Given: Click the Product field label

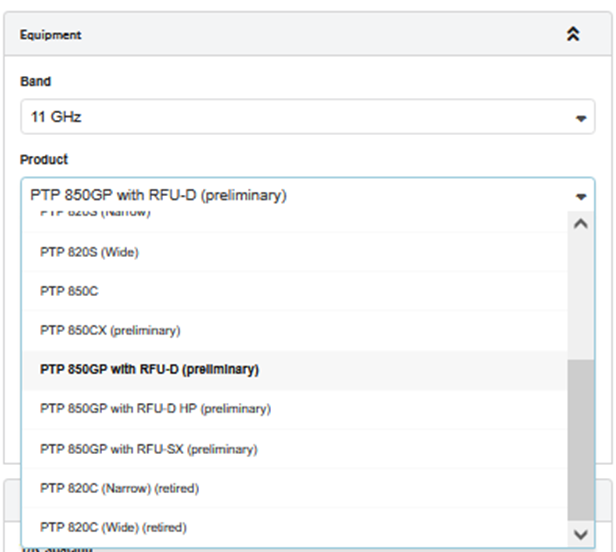Looking at the screenshot, I should coord(42,159).
